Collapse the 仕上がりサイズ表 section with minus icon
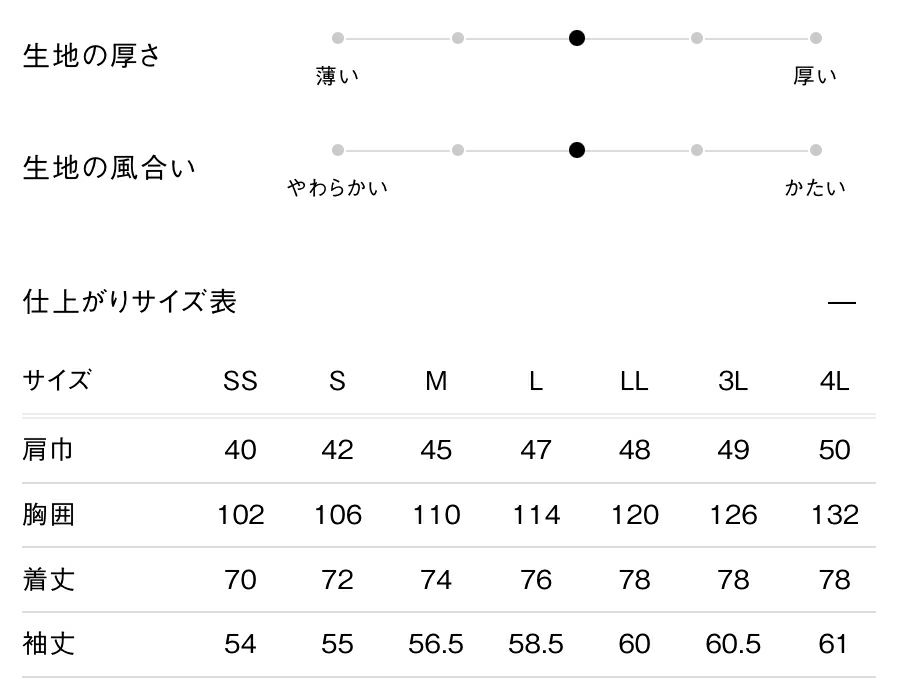Screen dimensions: 904x698 [842, 302]
